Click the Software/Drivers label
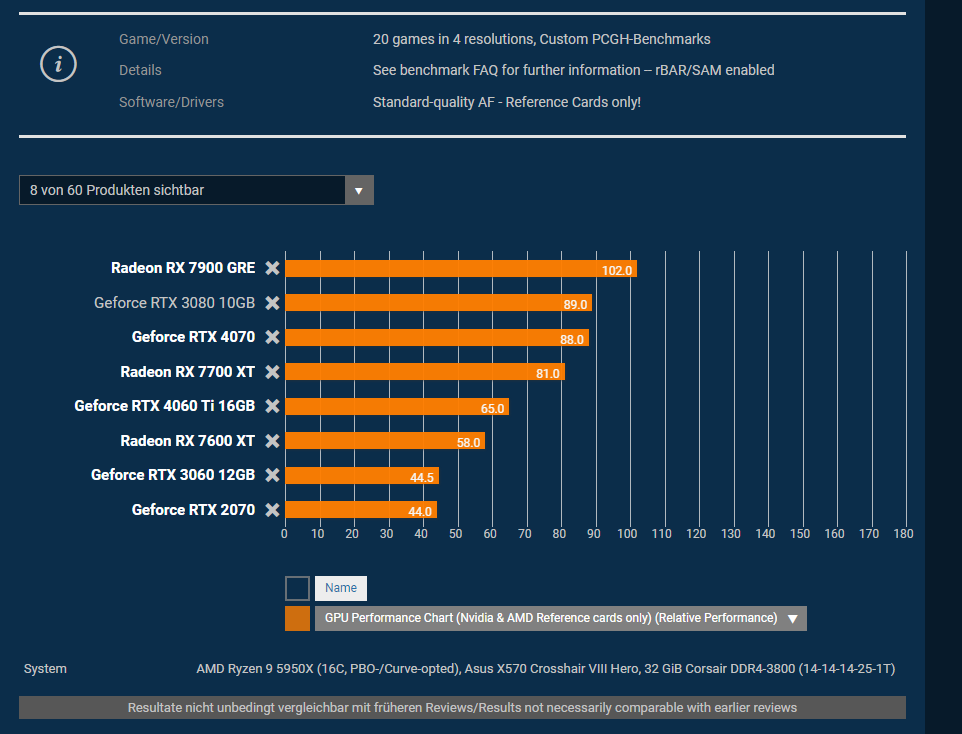The width and height of the screenshot is (962, 734). [171, 102]
